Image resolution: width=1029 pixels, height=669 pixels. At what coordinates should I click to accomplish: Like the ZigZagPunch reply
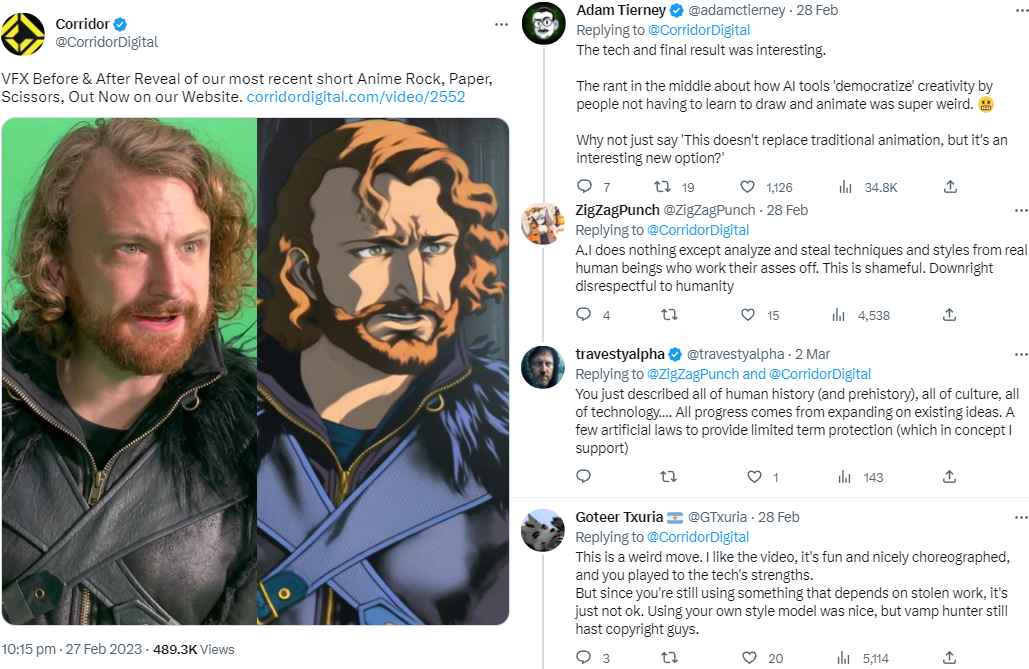tap(747, 315)
